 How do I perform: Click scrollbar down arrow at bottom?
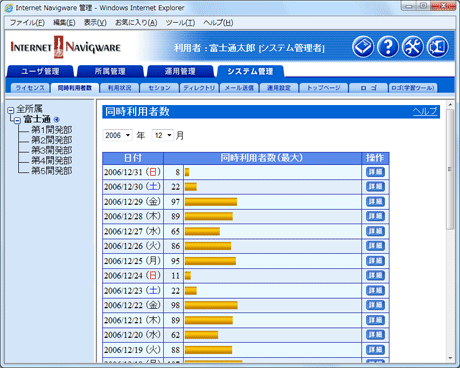pyautogui.click(x=450, y=358)
